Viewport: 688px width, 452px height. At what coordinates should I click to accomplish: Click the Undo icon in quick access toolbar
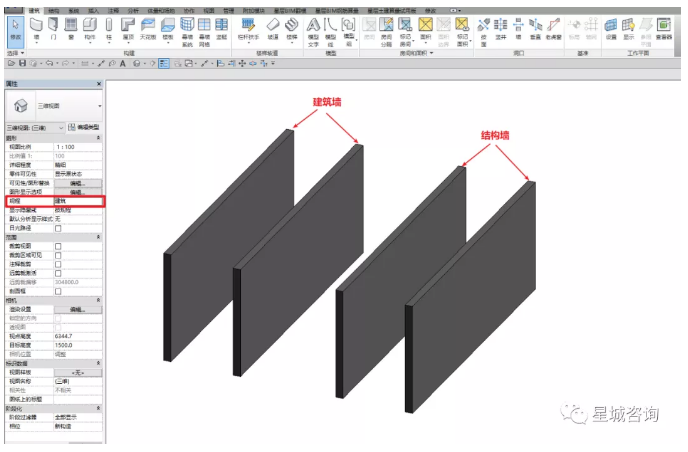49,64
